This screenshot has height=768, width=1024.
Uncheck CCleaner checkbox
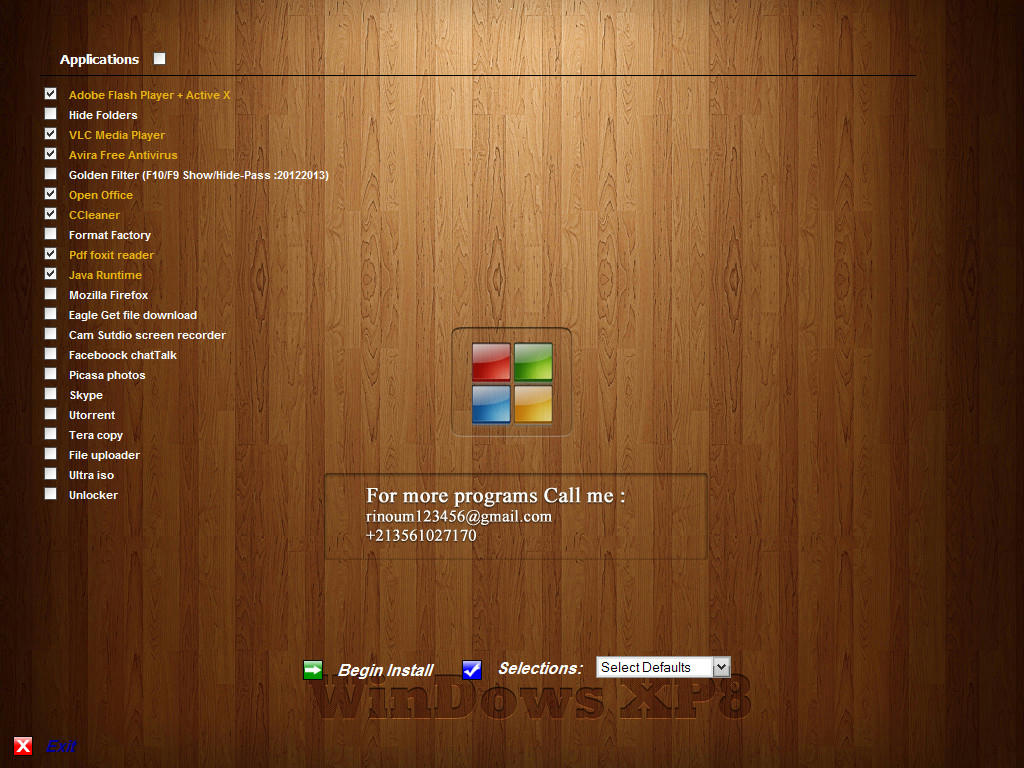pos(50,214)
